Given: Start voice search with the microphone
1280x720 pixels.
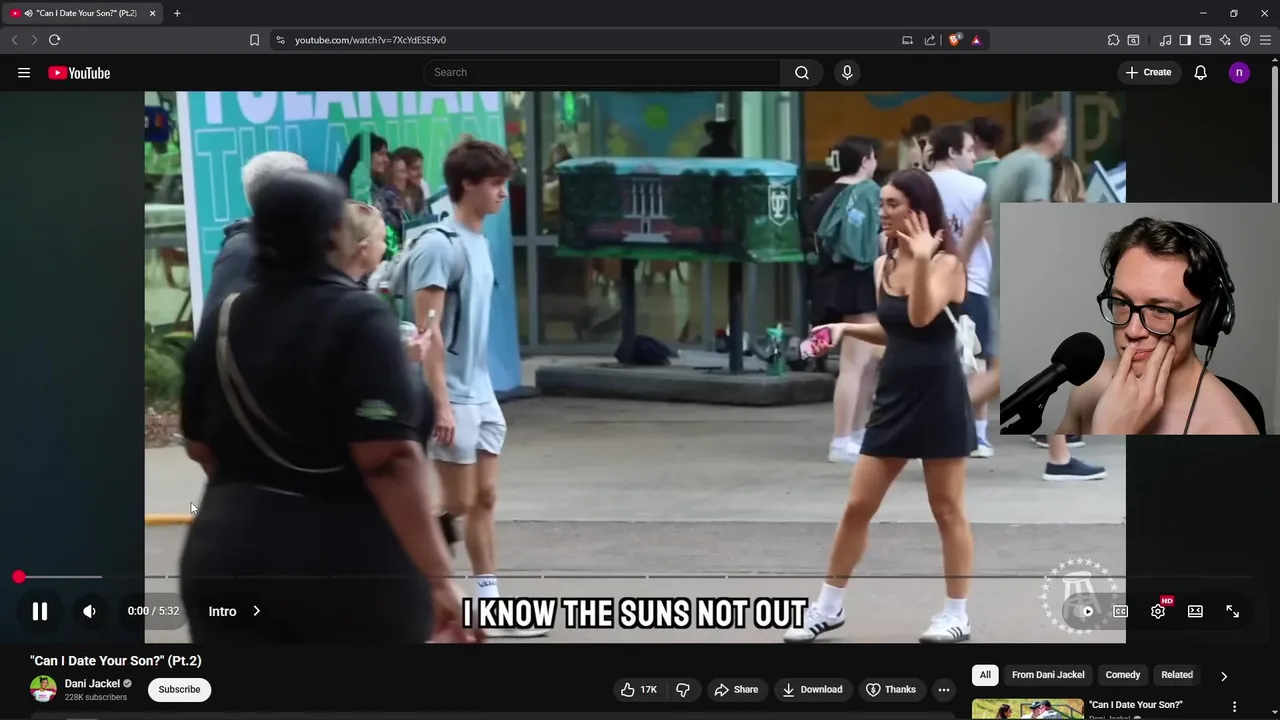Looking at the screenshot, I should (x=847, y=73).
